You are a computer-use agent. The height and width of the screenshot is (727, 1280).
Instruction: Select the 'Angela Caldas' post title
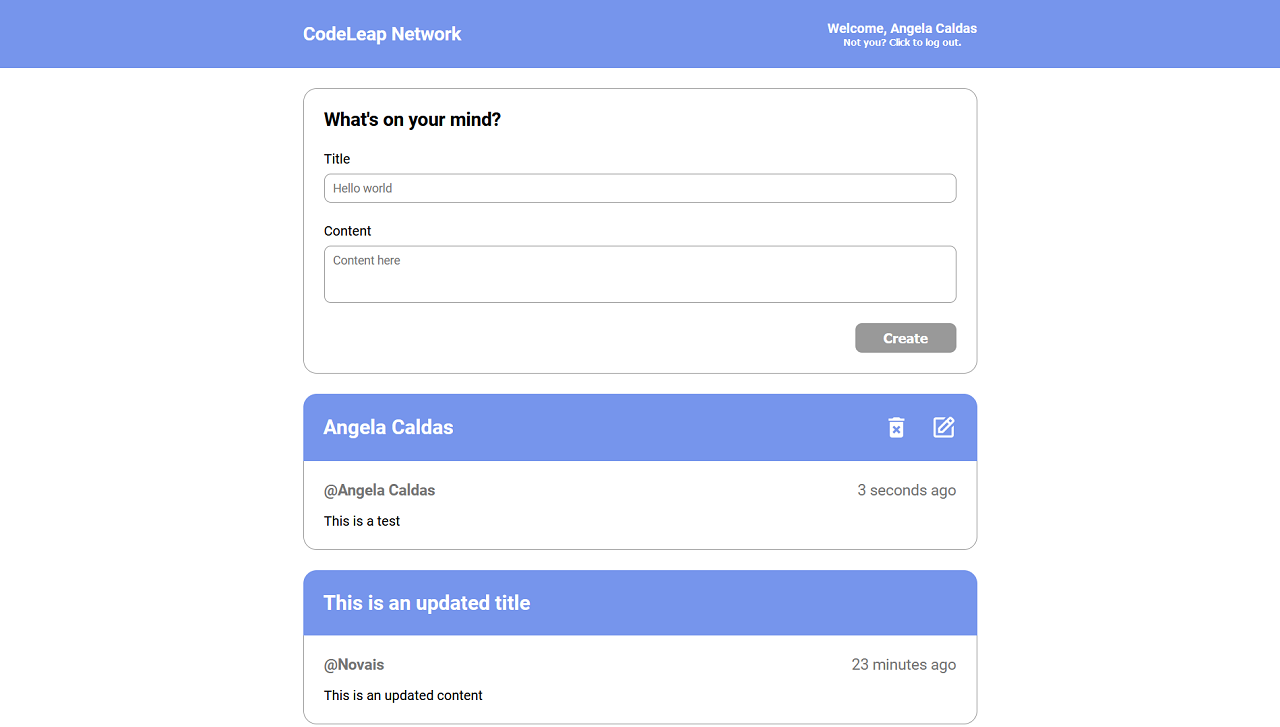pos(388,427)
